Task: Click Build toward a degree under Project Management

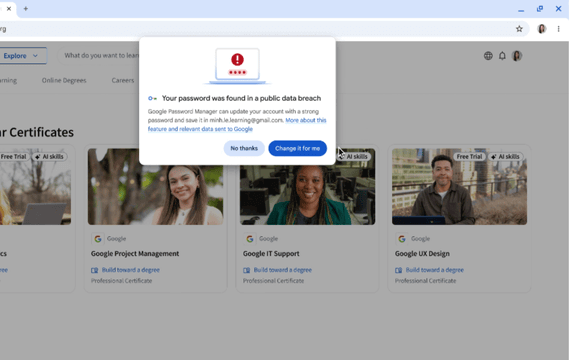Action: click(x=131, y=270)
